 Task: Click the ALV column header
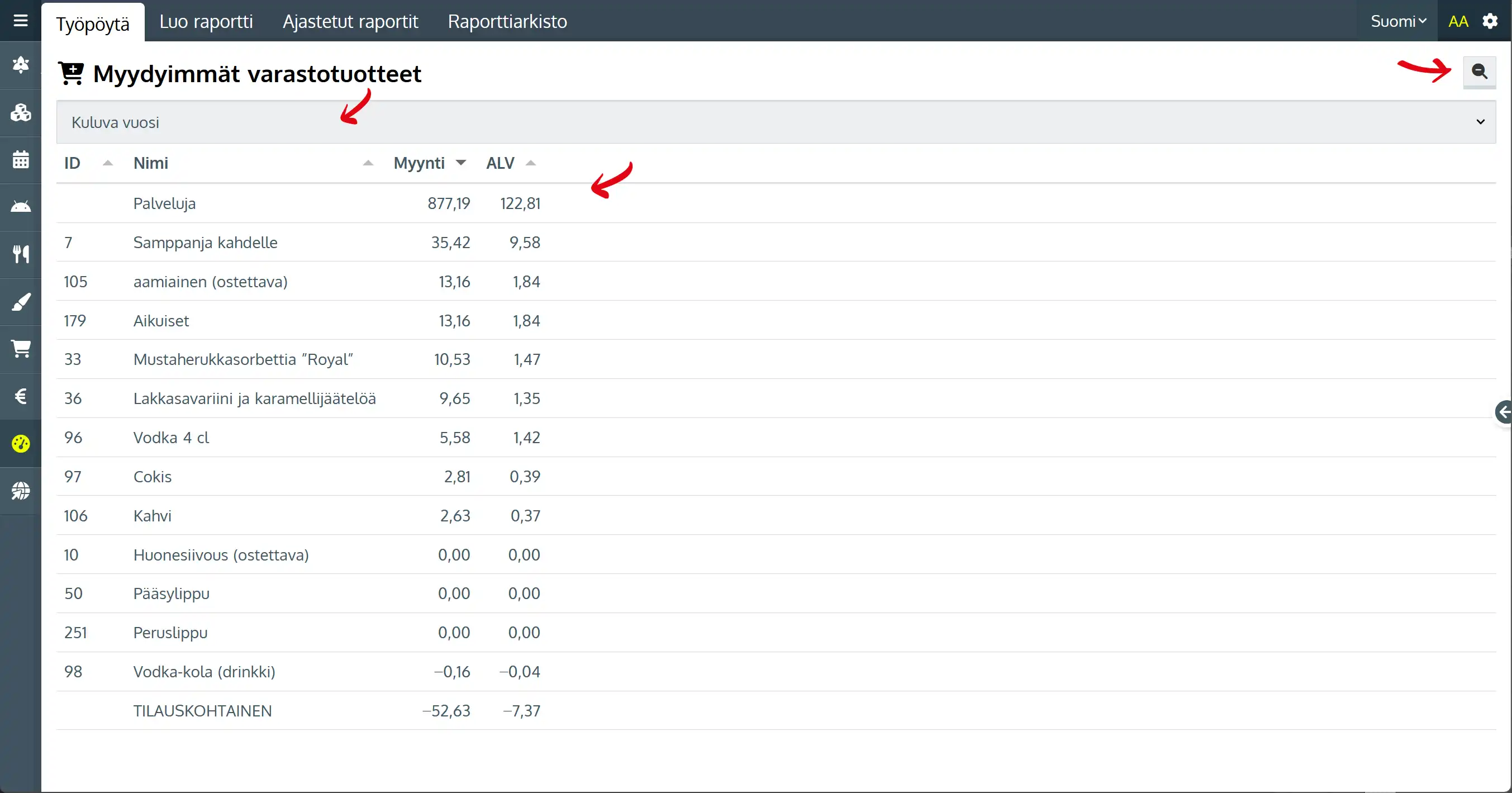500,163
